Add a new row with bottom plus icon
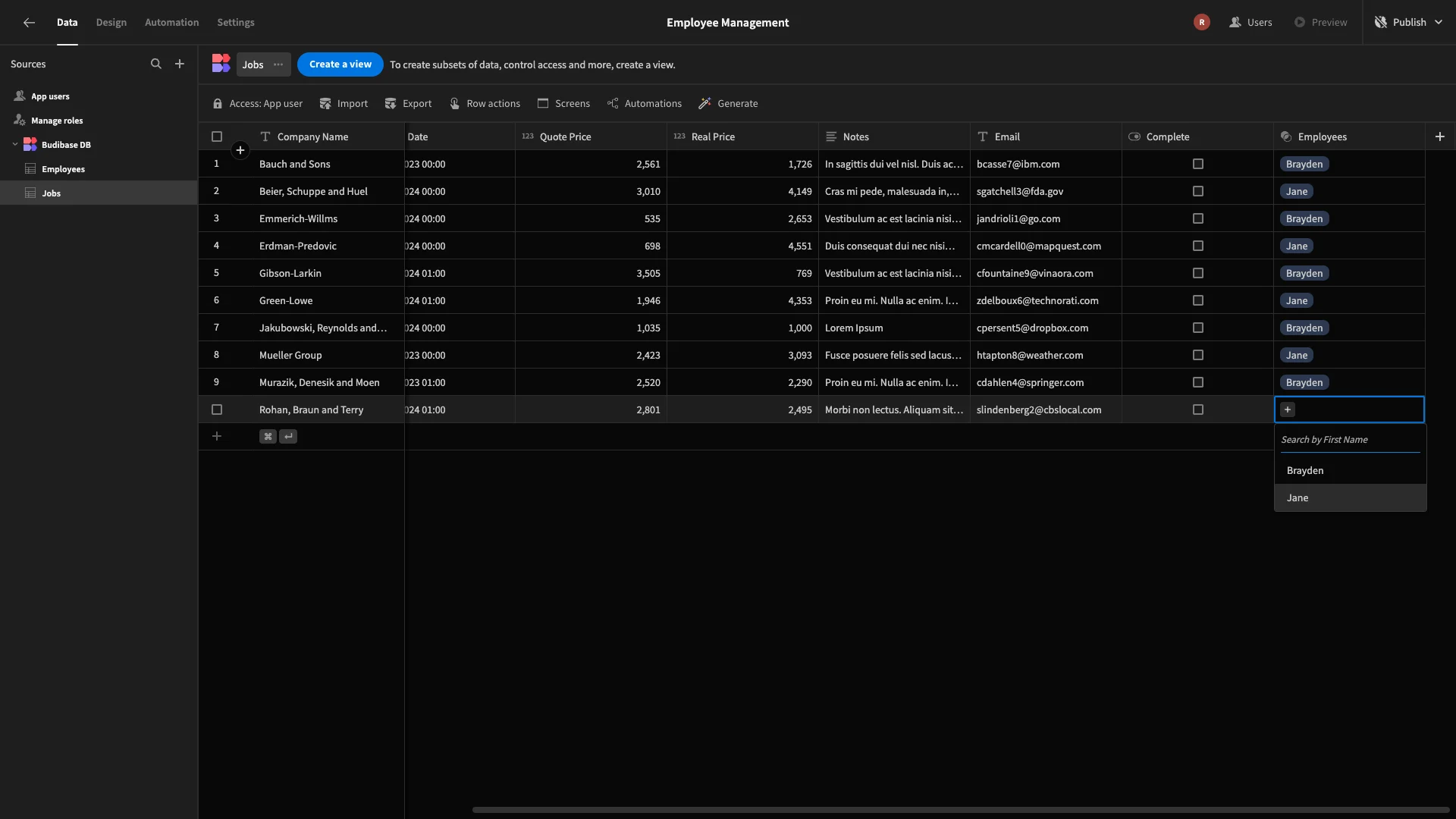Screen dimensions: 1456x819 [x=217, y=436]
